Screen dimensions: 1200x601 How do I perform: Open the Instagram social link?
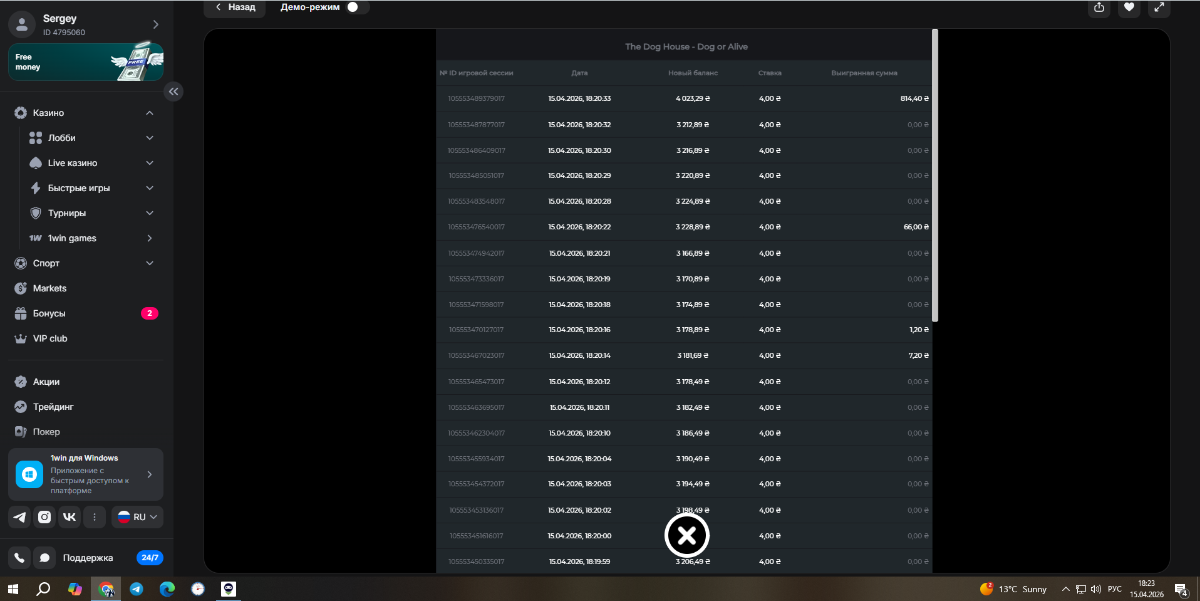[x=44, y=517]
